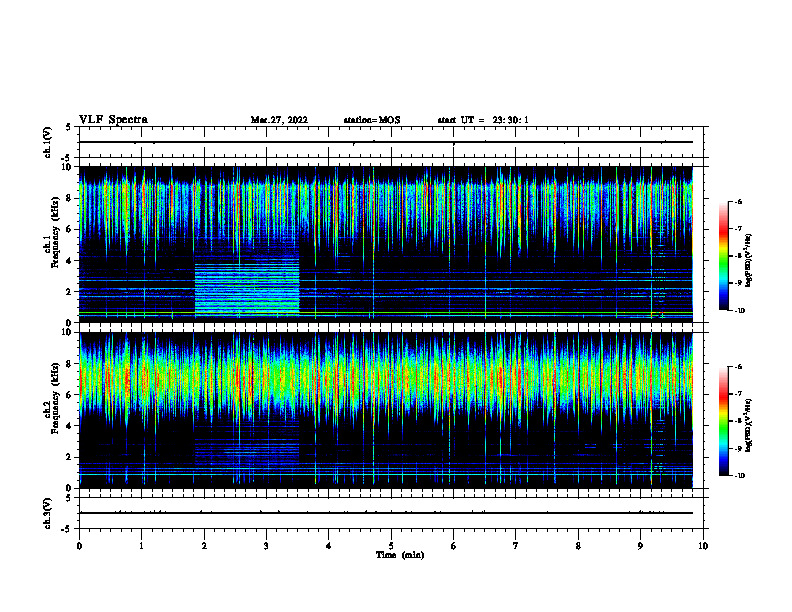Click the "station=MOS" header label
This screenshot has width=792, height=612.
372,120
